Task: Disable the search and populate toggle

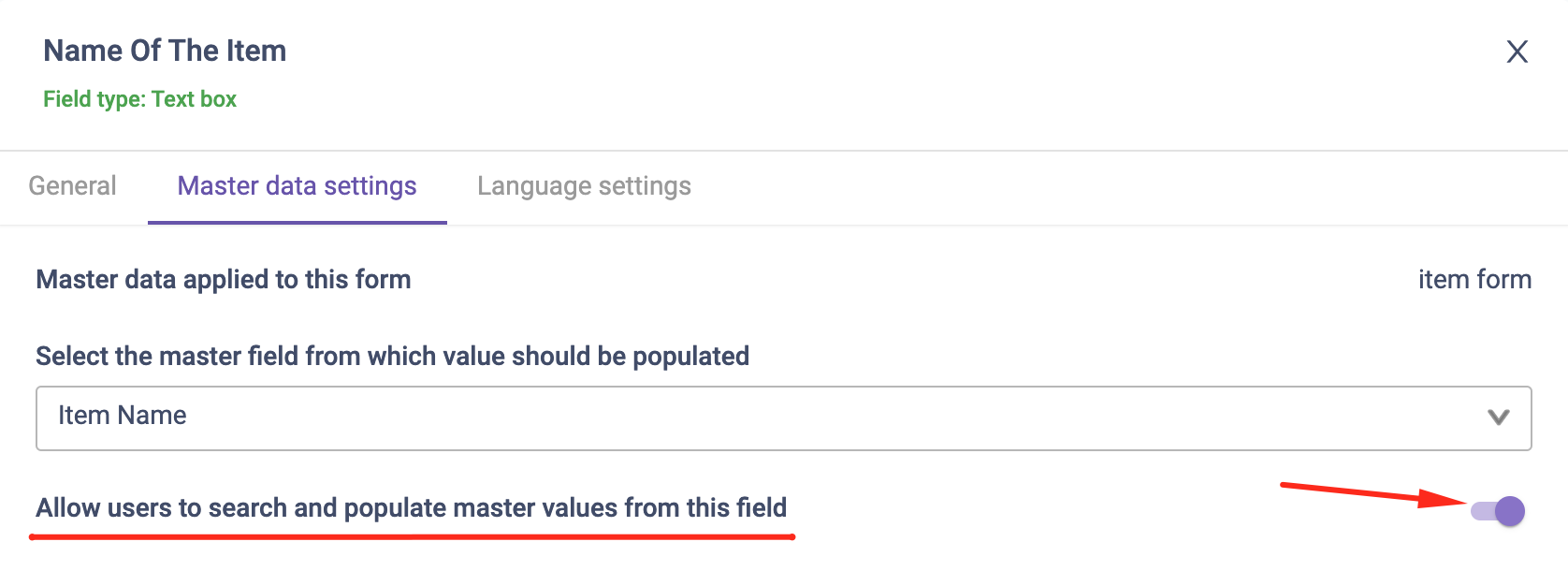Action: pyautogui.click(x=1498, y=511)
